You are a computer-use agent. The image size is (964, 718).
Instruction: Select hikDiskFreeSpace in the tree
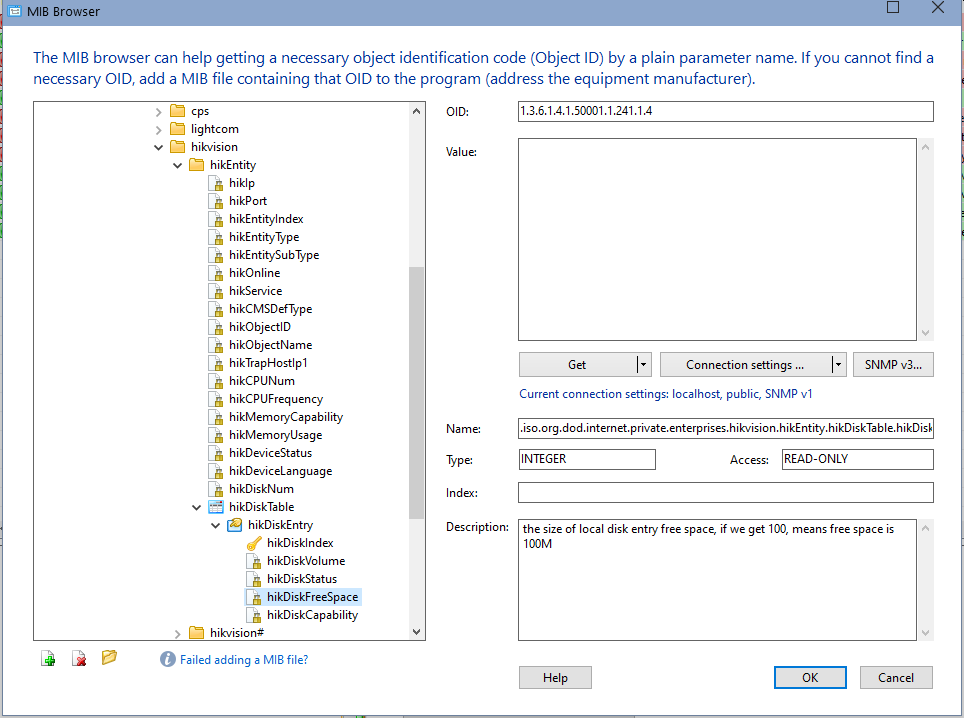312,597
